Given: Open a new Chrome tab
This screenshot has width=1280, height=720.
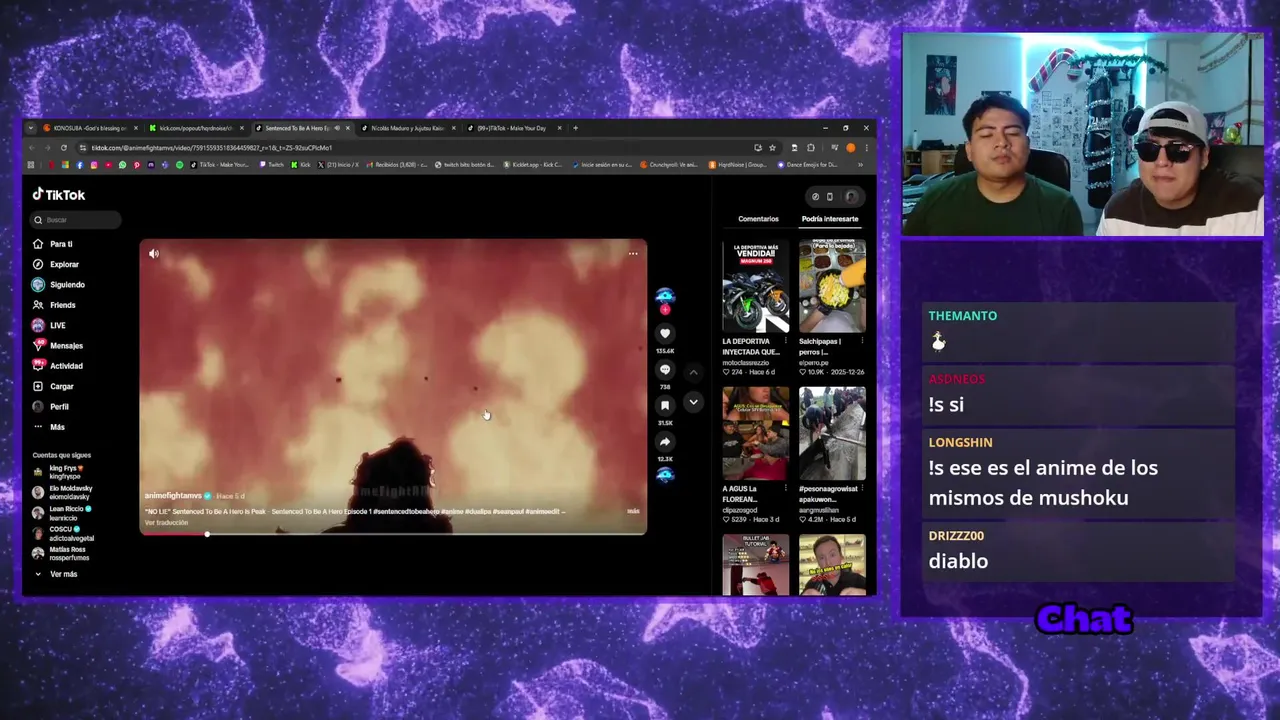Looking at the screenshot, I should 575,128.
